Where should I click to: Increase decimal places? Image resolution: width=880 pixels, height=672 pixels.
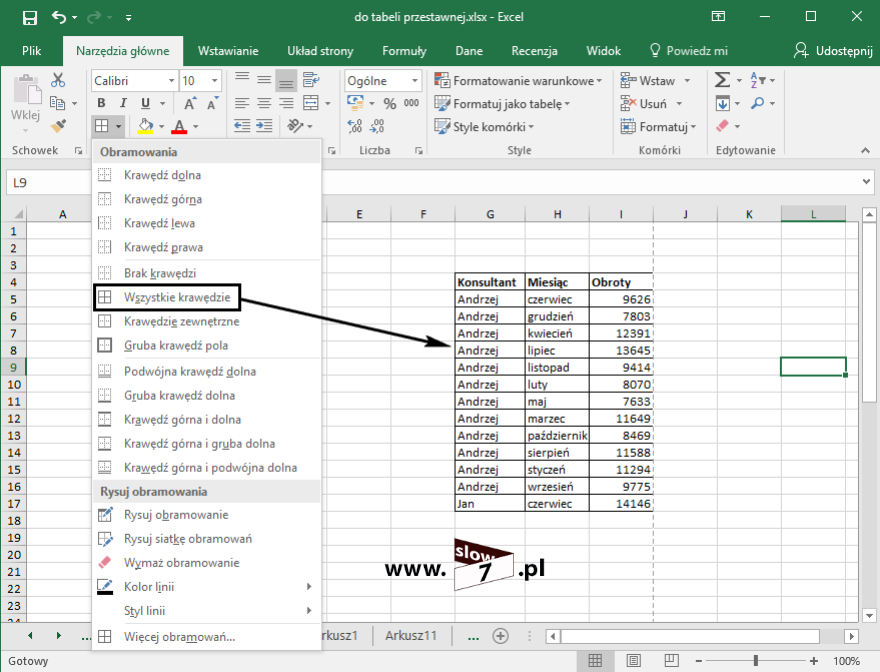[355, 126]
